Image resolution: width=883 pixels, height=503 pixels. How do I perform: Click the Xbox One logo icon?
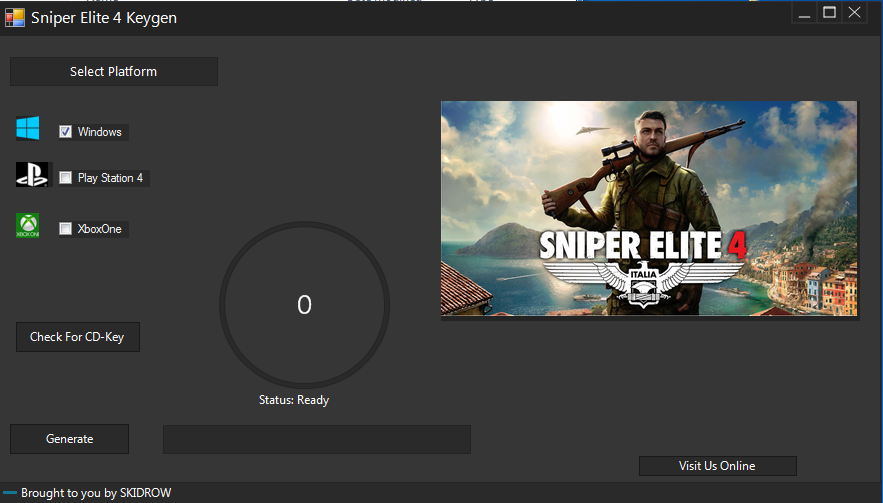click(28, 226)
